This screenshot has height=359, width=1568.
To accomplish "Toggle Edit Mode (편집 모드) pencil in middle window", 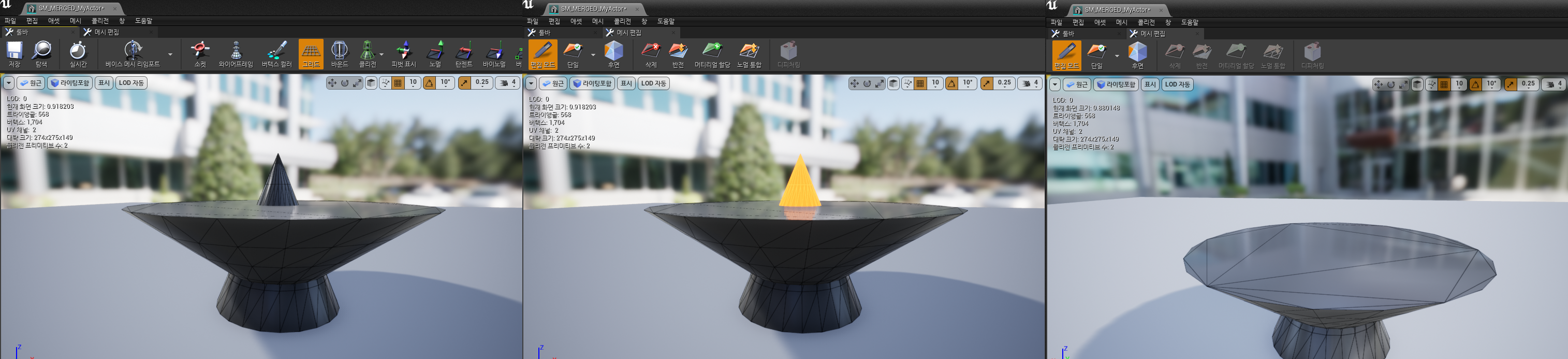I will (x=543, y=54).
